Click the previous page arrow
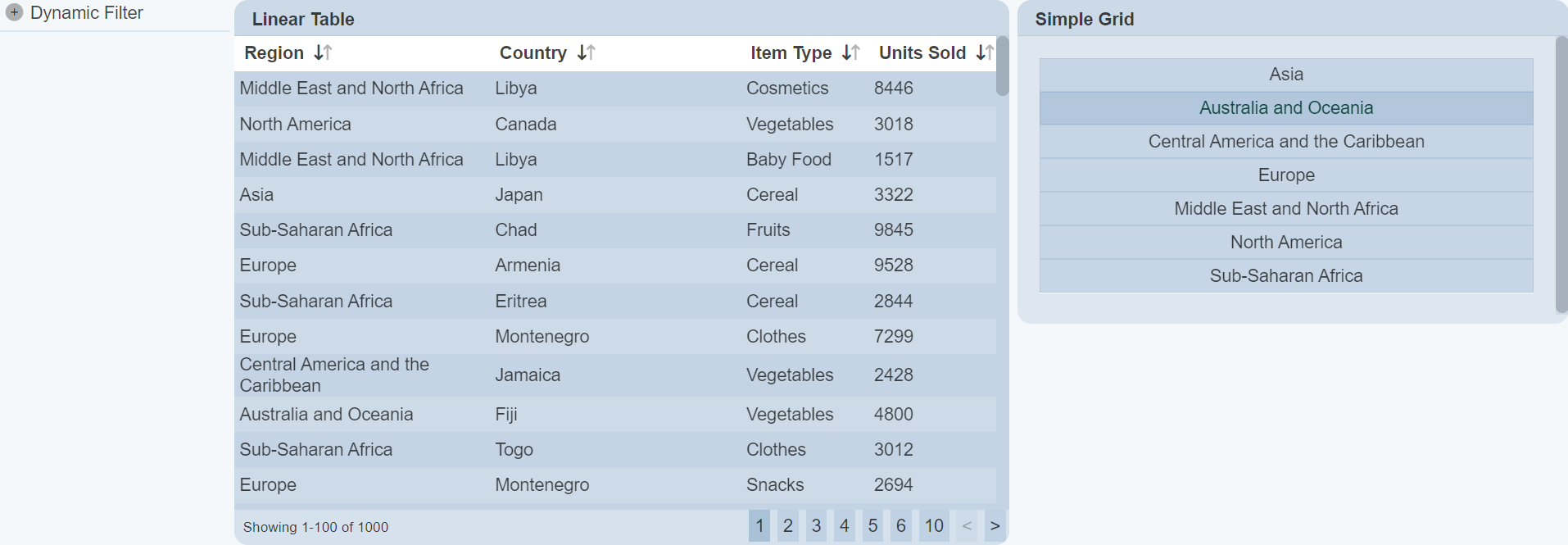The height and width of the screenshot is (545, 1568). tap(967, 526)
